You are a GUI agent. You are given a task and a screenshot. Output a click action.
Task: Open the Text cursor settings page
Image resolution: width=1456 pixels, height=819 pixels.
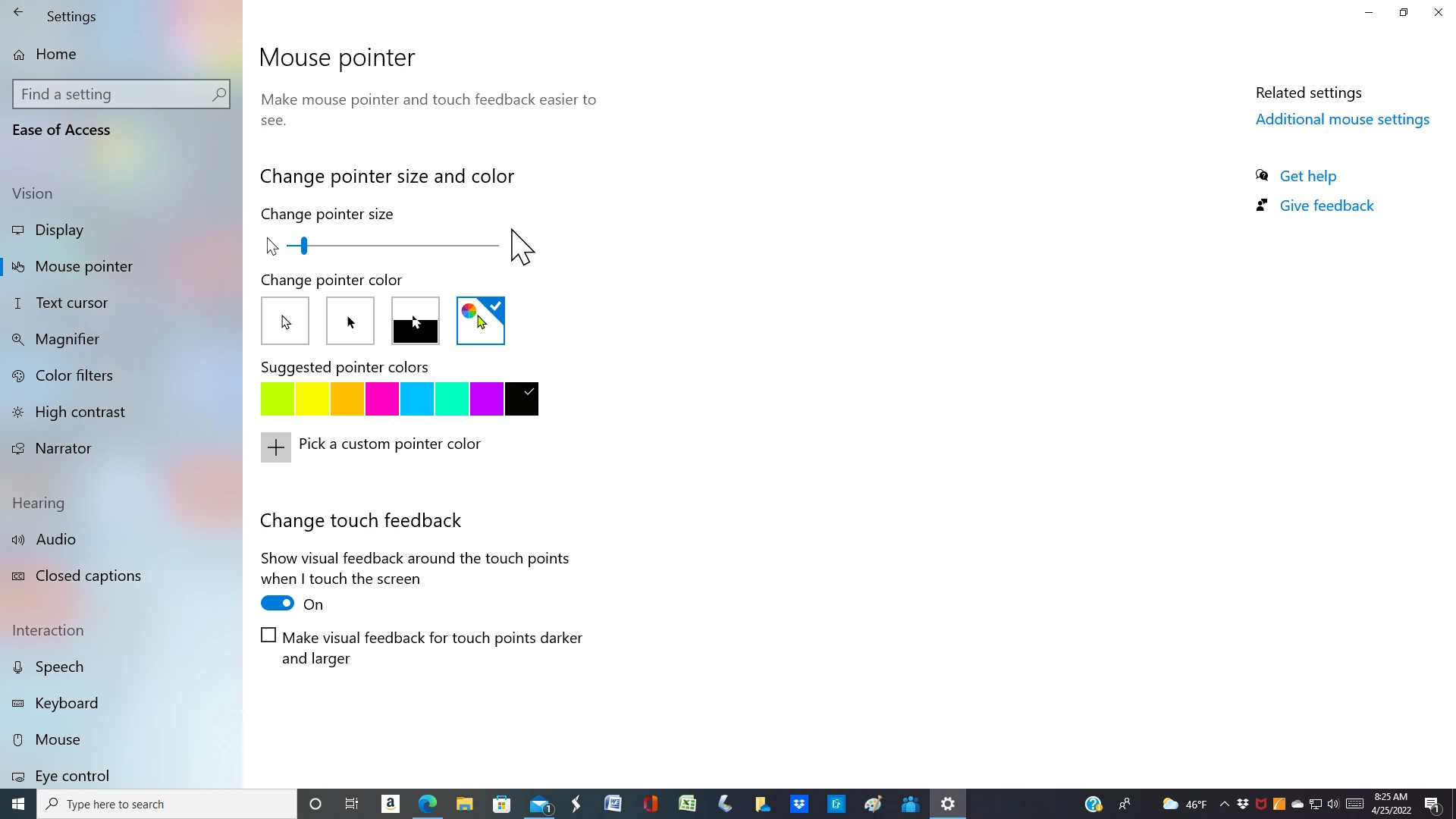pos(71,303)
